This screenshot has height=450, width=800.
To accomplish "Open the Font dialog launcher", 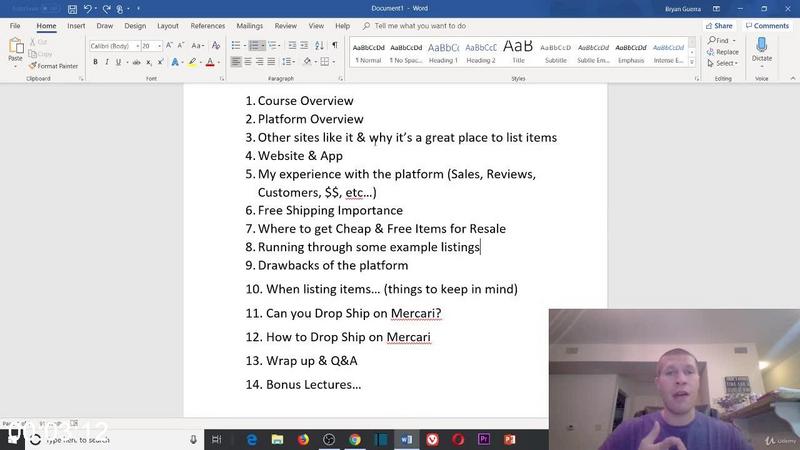I will click(x=222, y=79).
